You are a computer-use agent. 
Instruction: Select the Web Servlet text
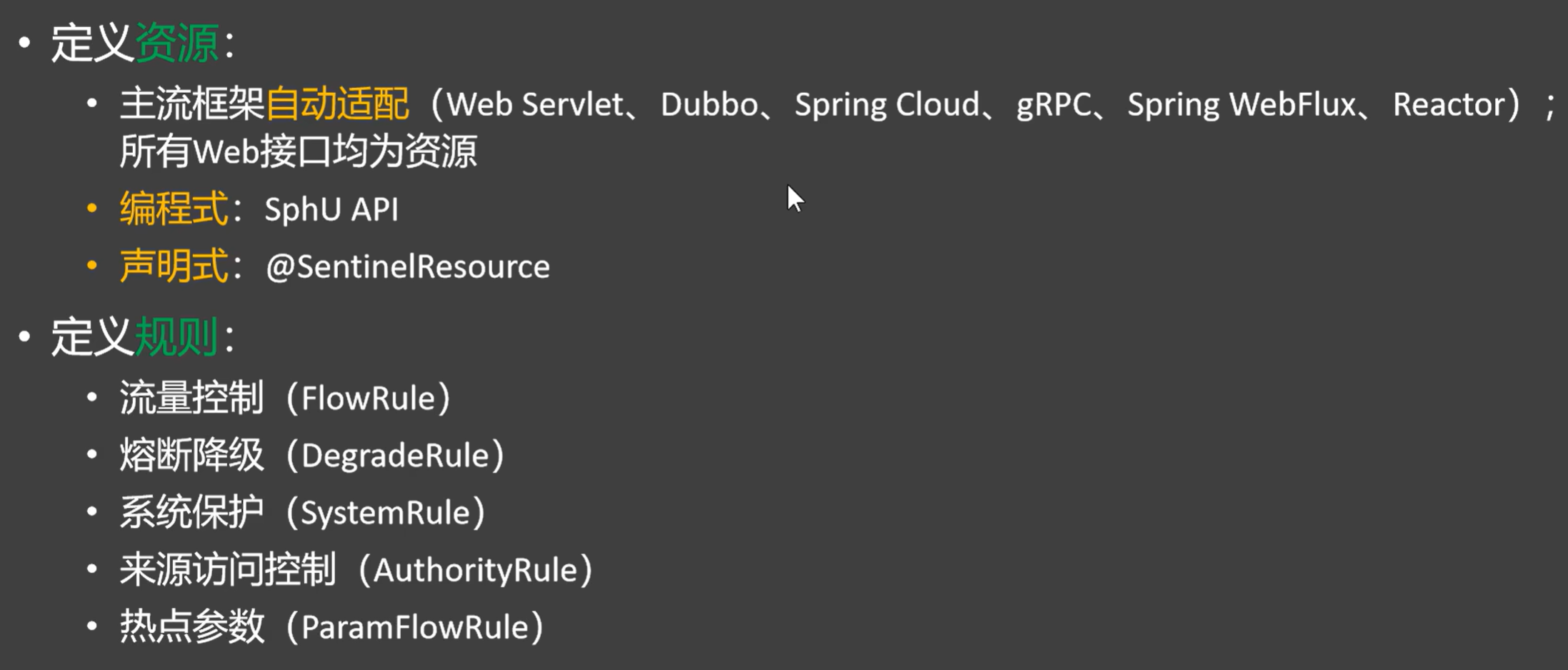click(535, 105)
